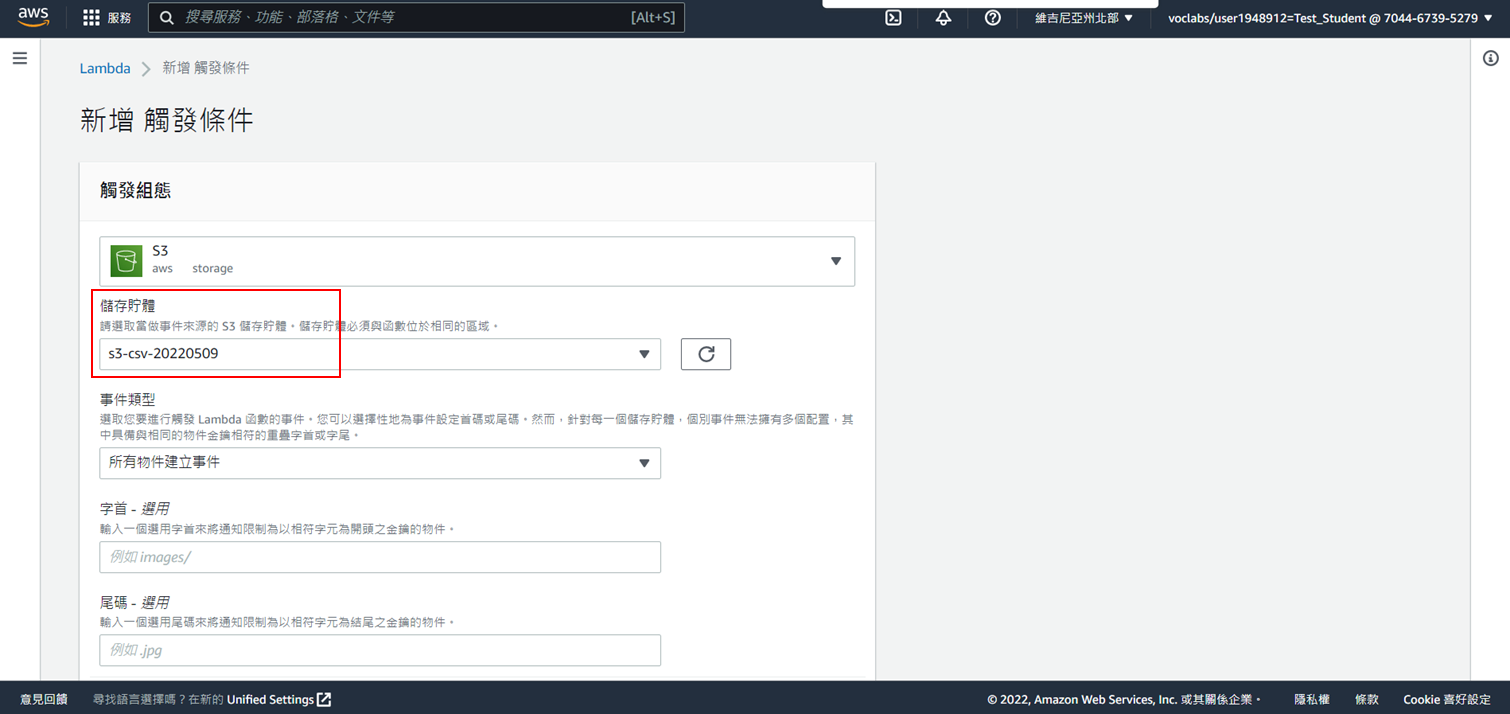The image size is (1510, 714).
Task: Click 隱私權 in the footer
Action: [1311, 699]
